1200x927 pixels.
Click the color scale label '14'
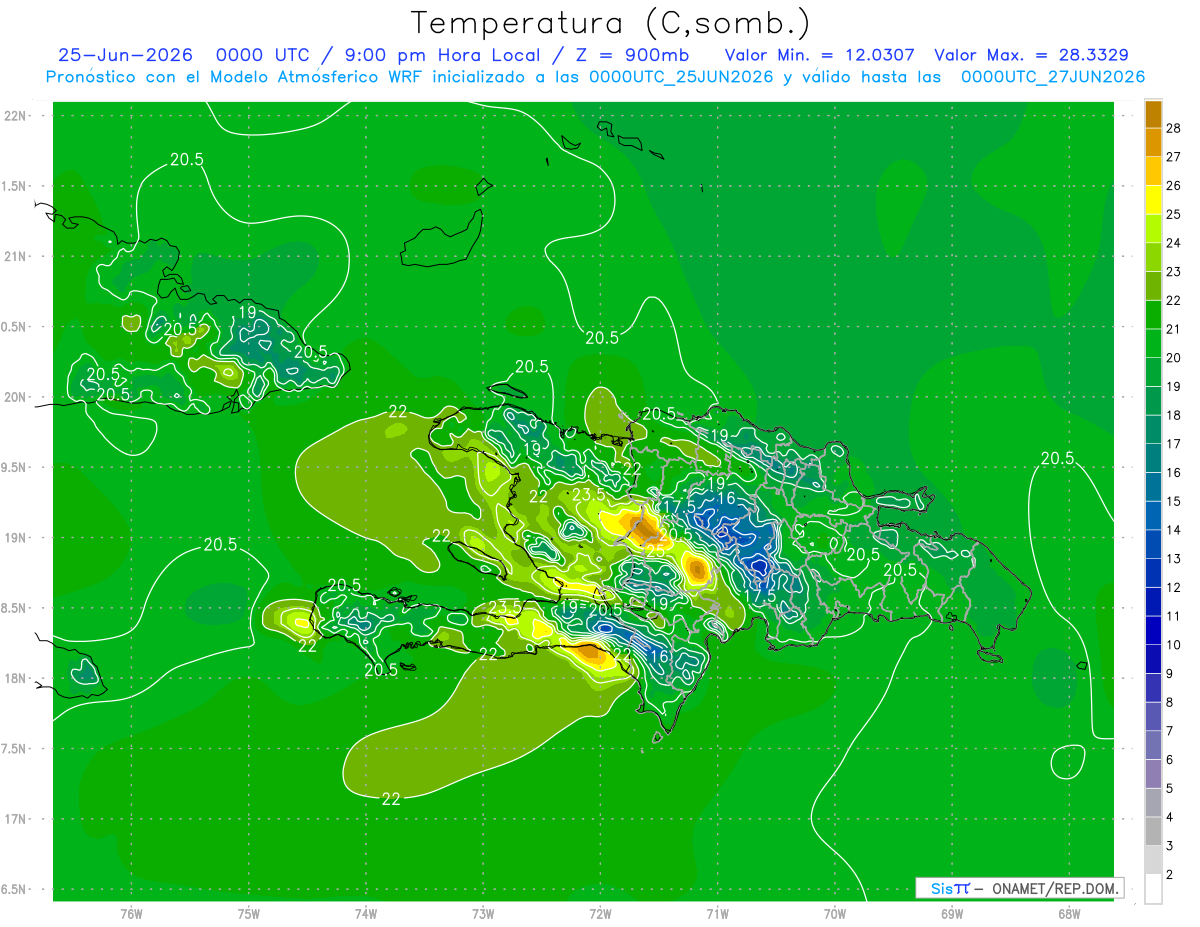(1174, 530)
